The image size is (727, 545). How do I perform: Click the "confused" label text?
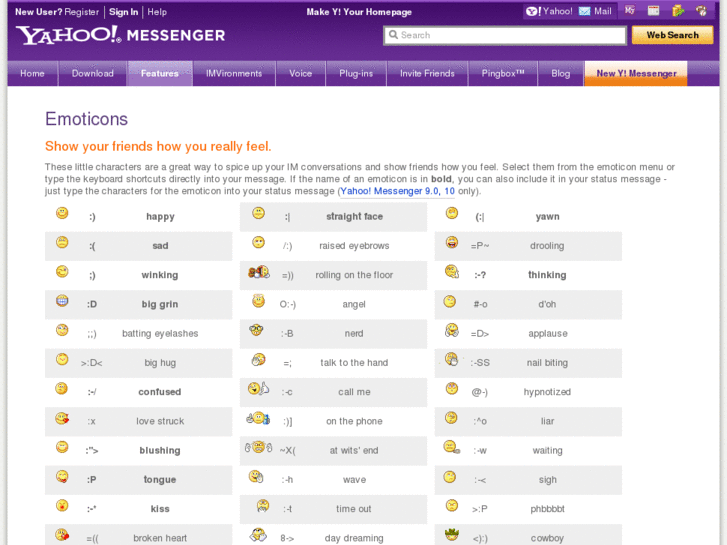(159, 392)
